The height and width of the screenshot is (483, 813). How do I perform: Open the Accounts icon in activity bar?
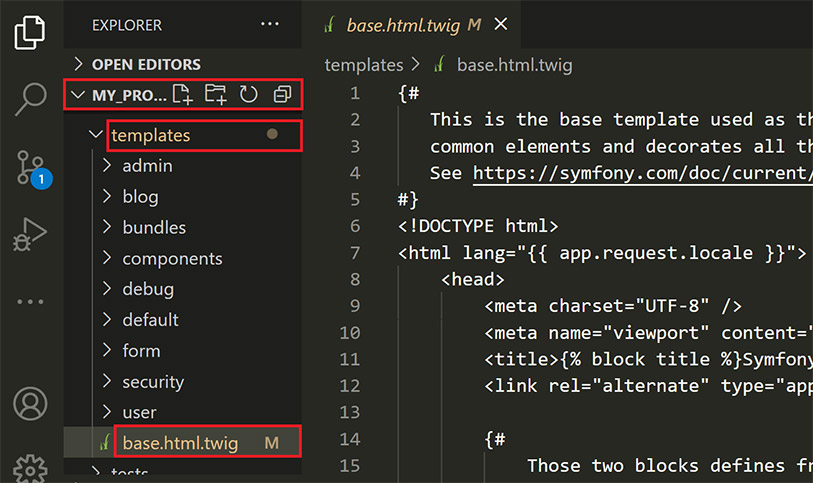[x=31, y=405]
